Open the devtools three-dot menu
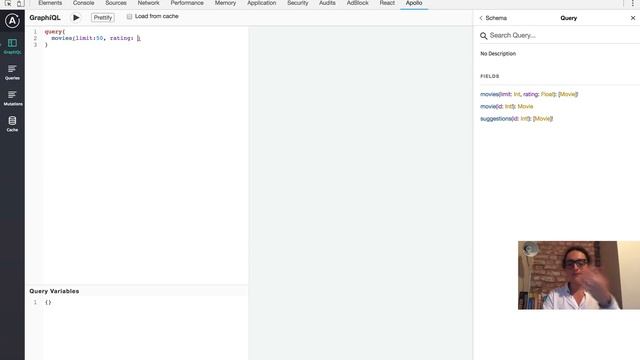 633,3
